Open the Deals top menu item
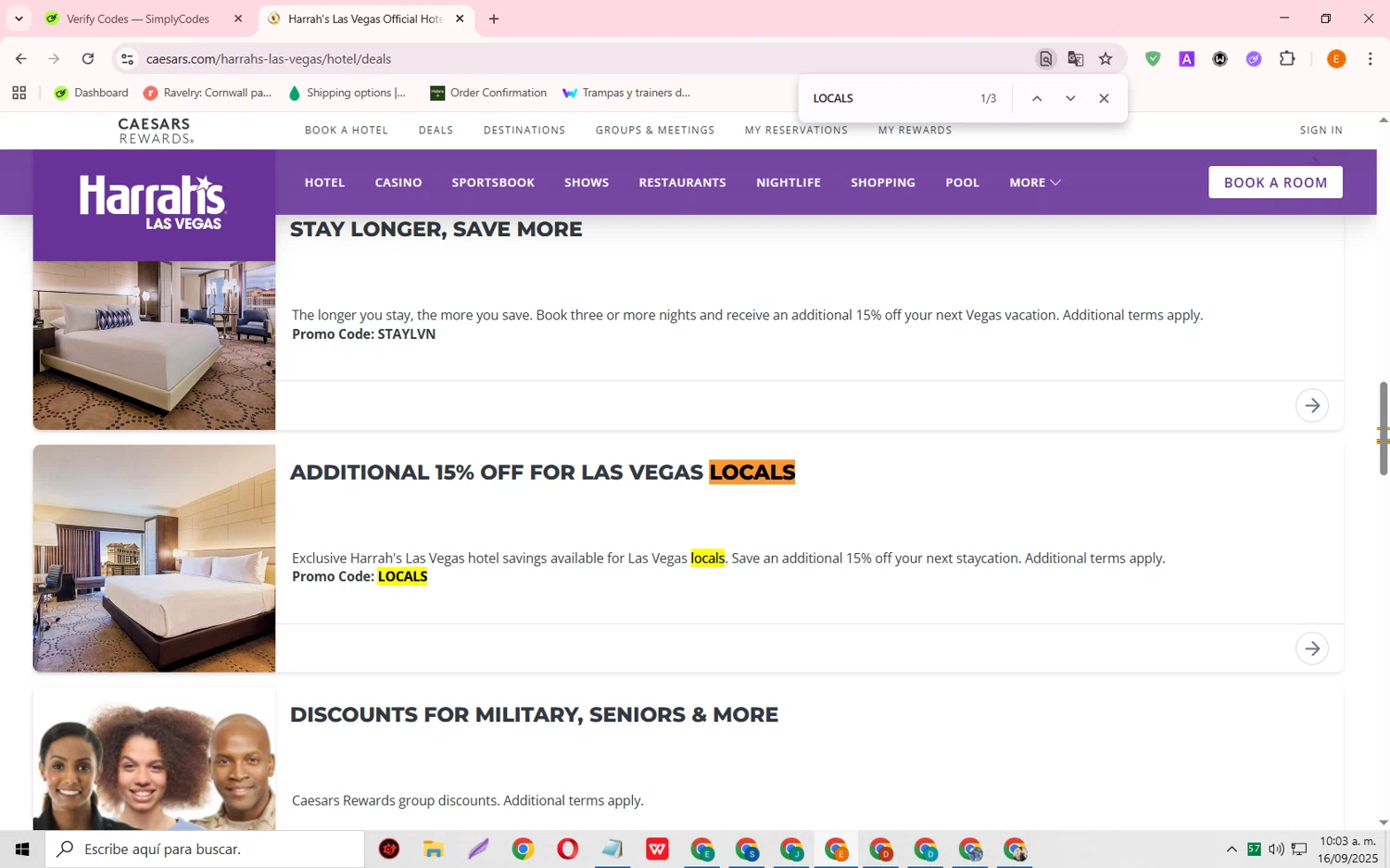1390x868 pixels. (436, 131)
